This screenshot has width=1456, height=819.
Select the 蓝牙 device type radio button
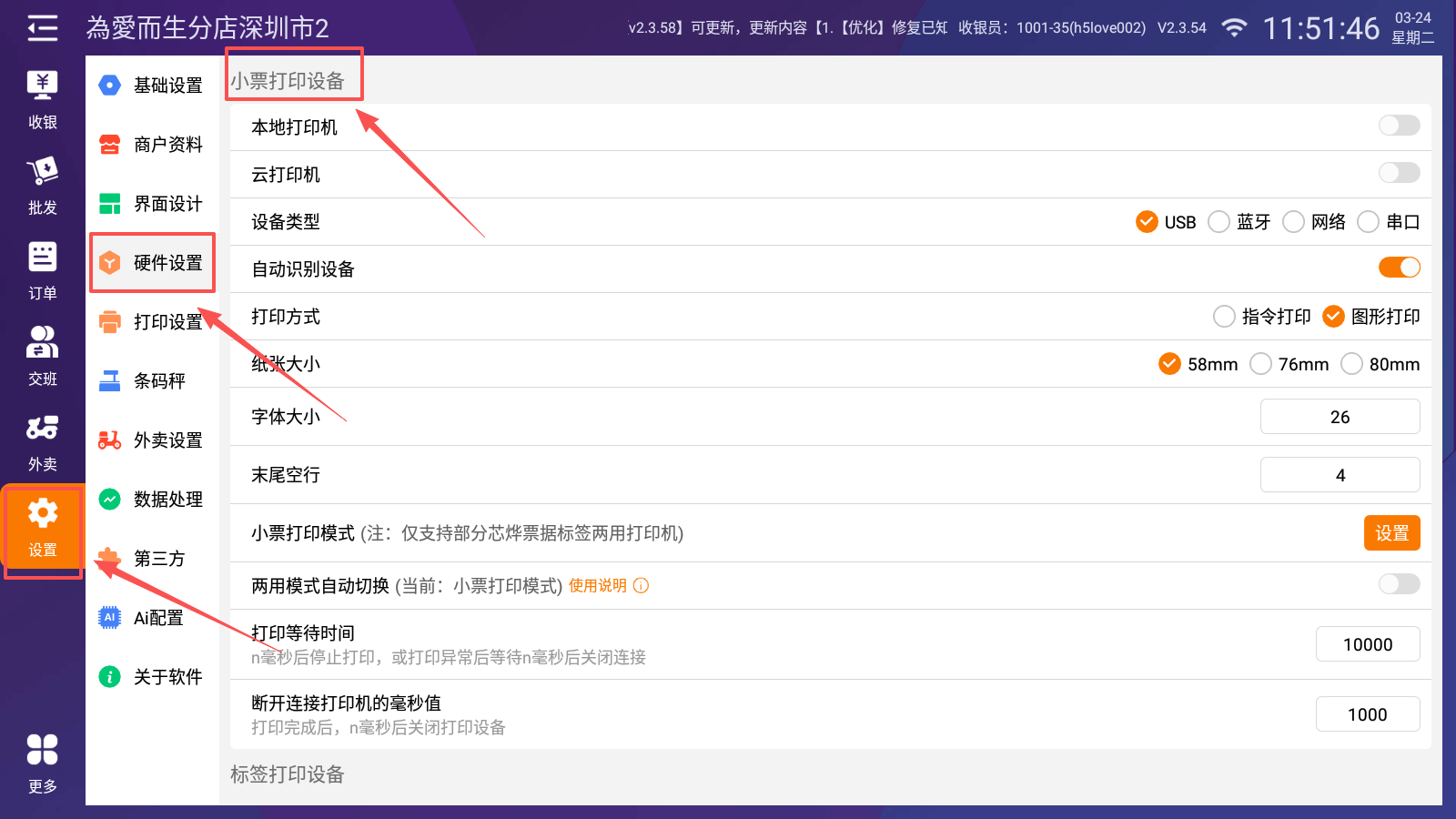click(1218, 222)
